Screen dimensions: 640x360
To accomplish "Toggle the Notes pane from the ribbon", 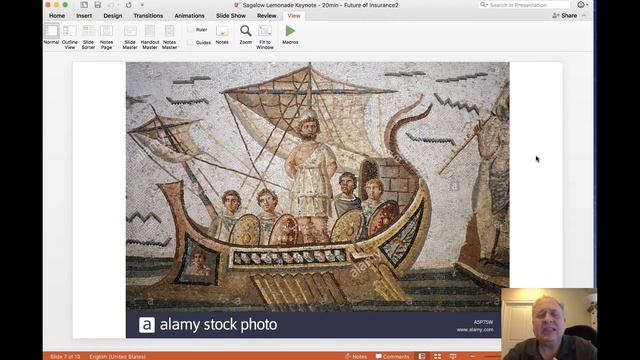I will pos(222,34).
